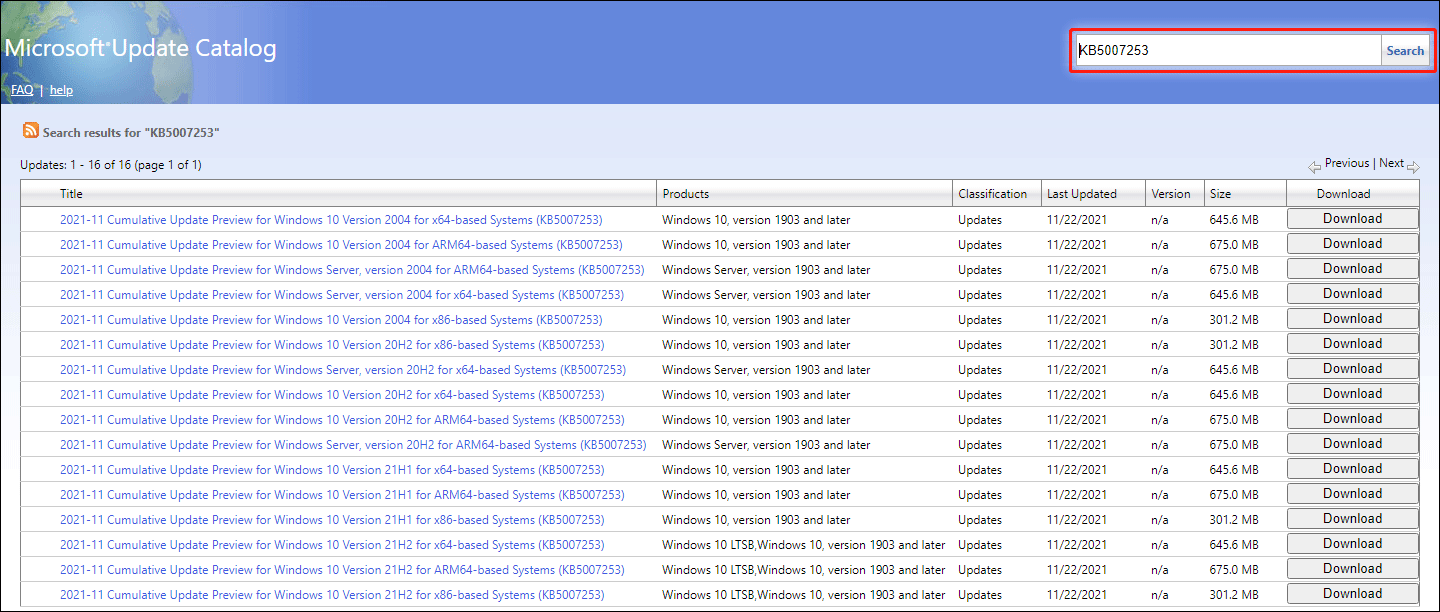
Task: Download Windows Server version 2004 x64-based update
Action: pyautogui.click(x=1352, y=294)
